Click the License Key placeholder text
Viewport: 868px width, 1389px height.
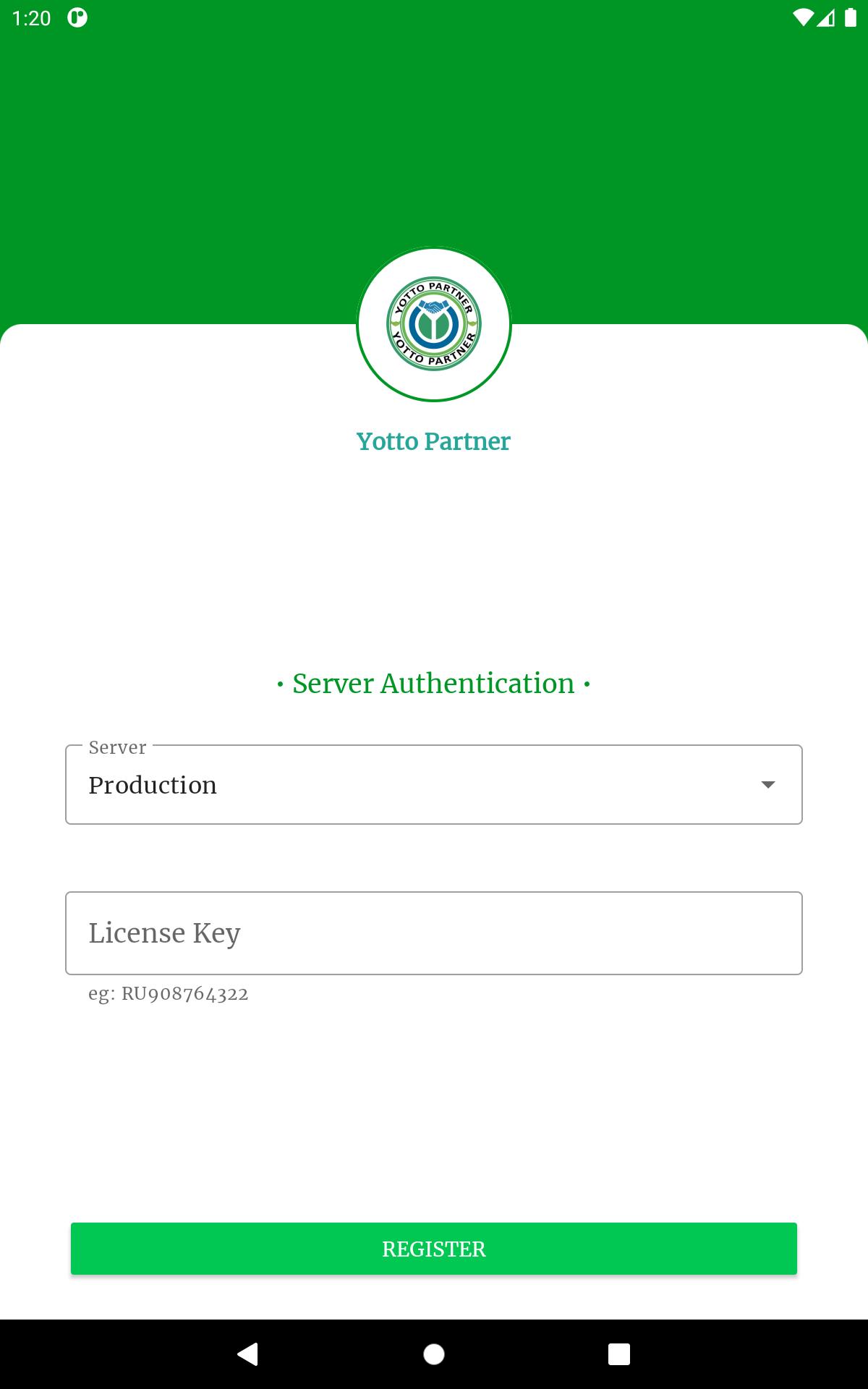[164, 933]
